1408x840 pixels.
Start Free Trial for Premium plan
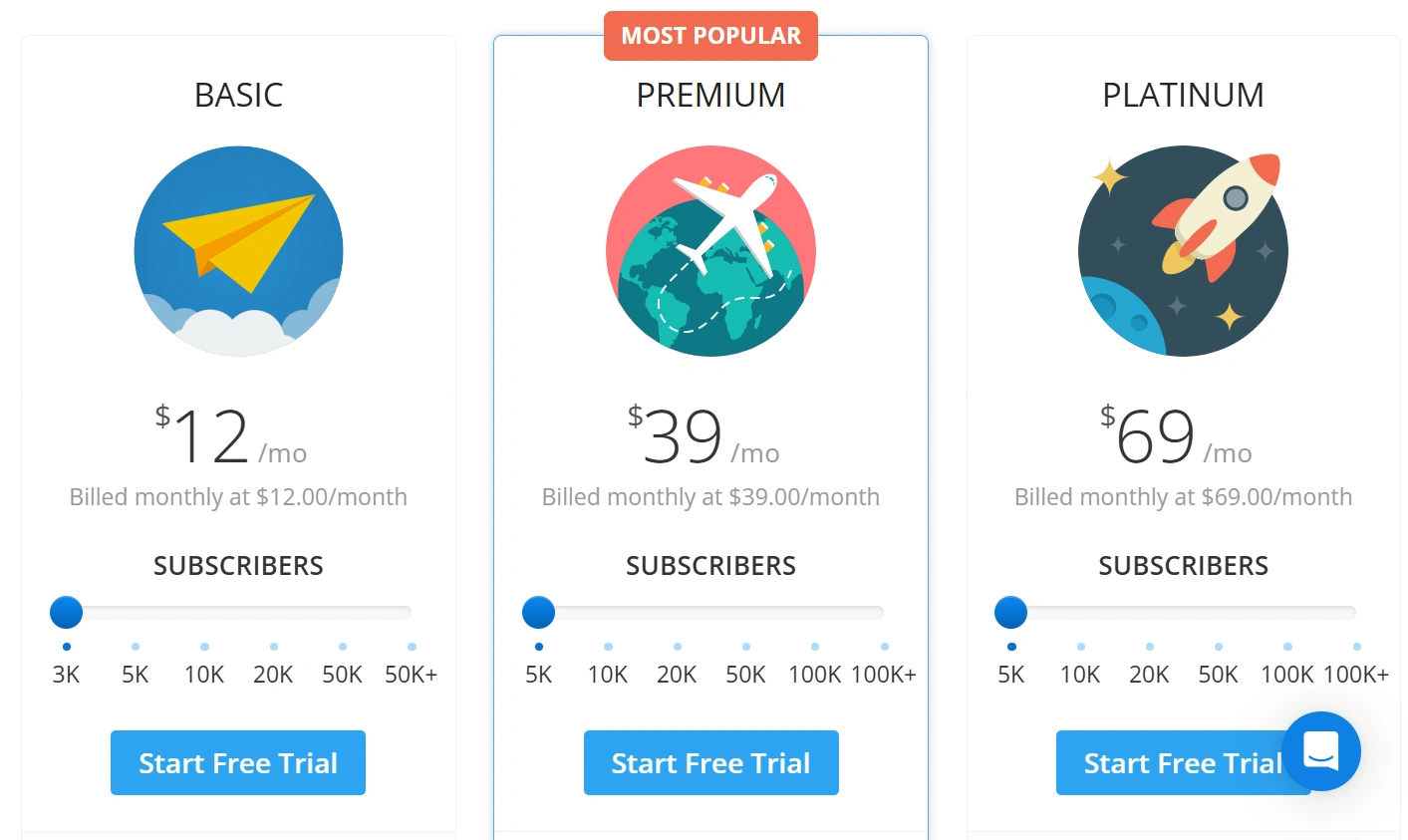click(710, 763)
